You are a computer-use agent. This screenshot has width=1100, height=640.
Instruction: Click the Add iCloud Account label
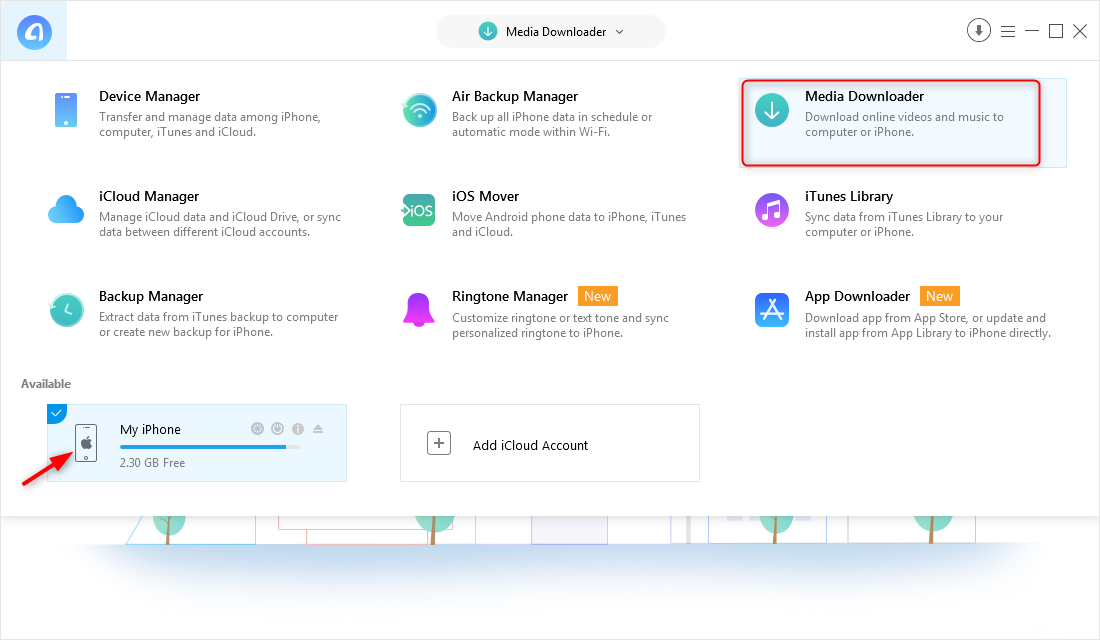tap(530, 446)
